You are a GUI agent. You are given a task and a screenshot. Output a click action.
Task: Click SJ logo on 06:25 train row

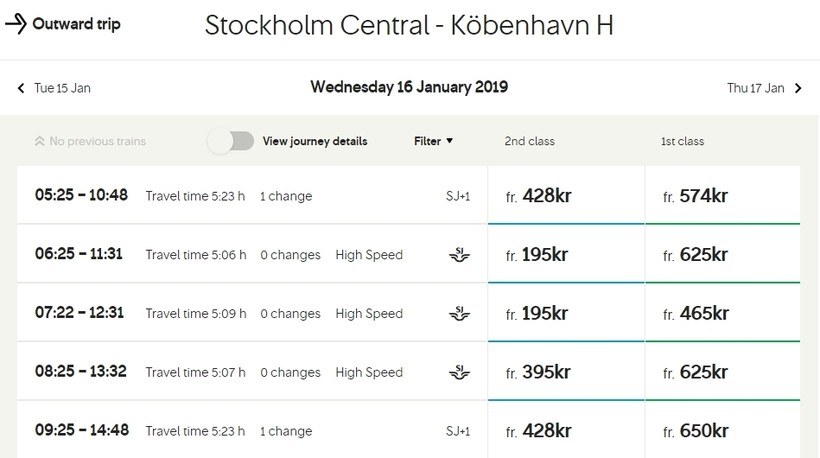coord(459,255)
